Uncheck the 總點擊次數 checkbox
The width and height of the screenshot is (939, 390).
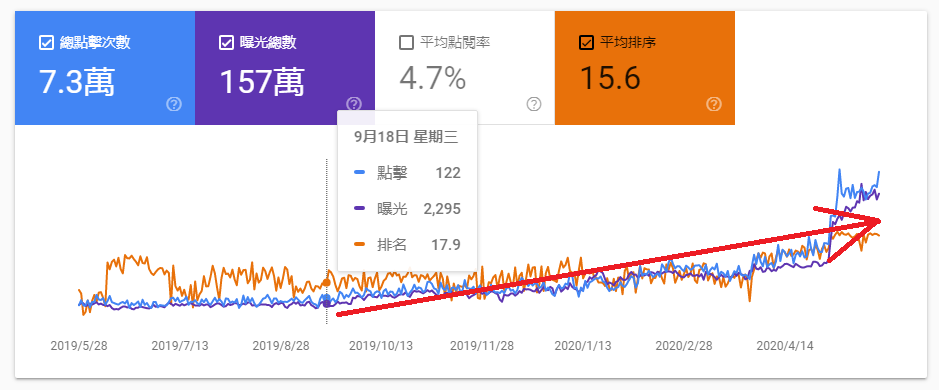tap(46, 43)
